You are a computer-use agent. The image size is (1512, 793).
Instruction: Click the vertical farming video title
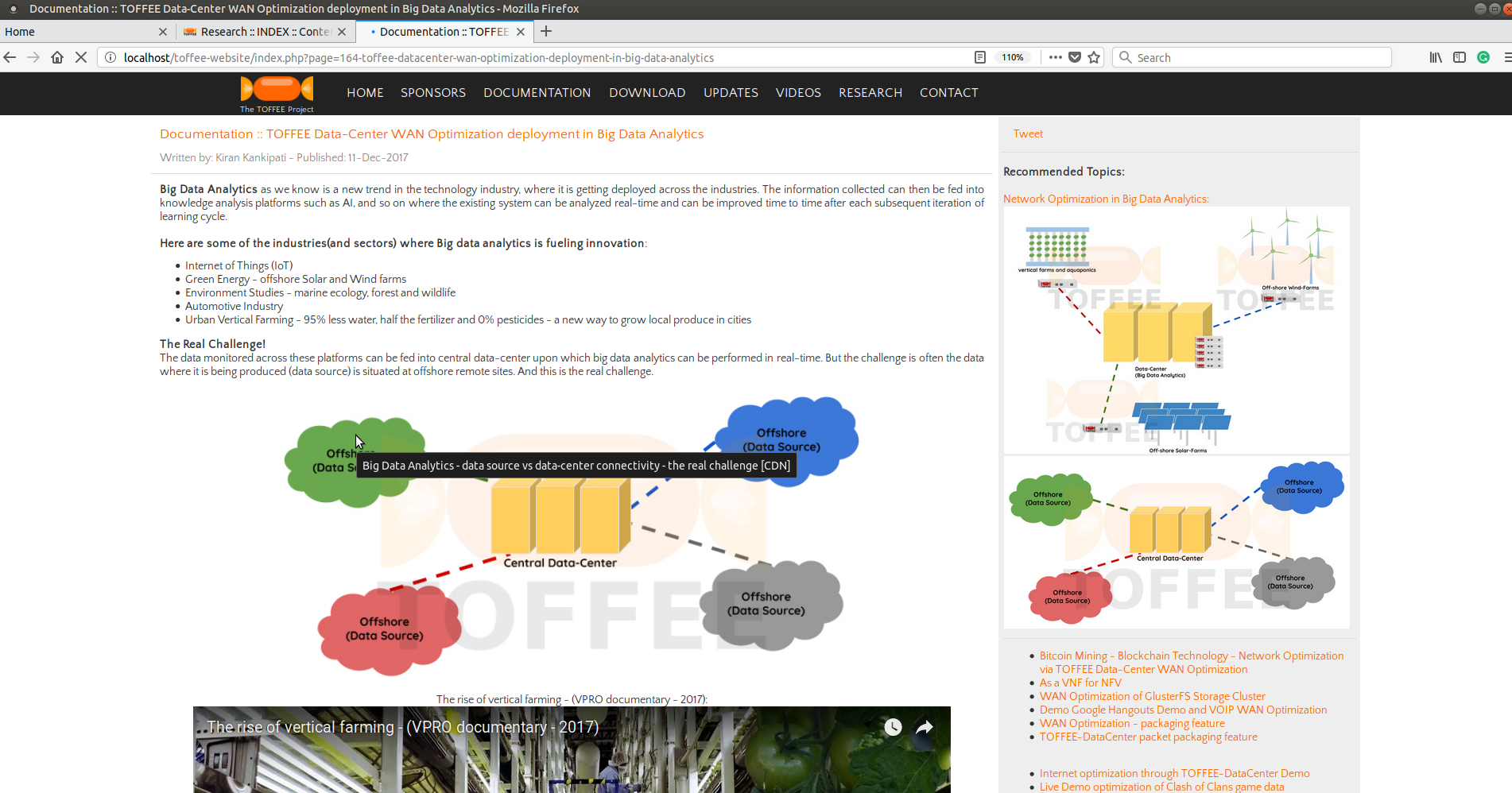(x=402, y=727)
